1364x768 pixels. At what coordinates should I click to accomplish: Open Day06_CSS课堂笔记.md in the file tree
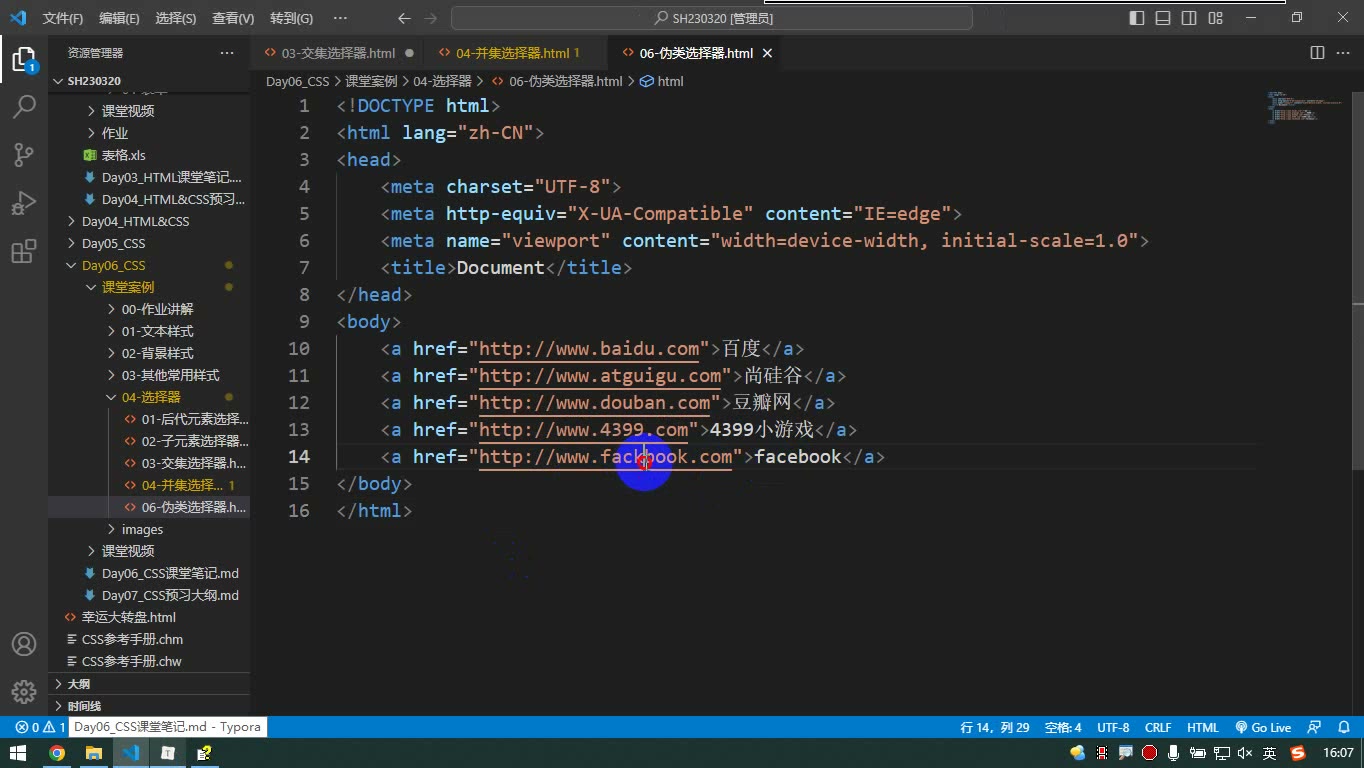149,573
